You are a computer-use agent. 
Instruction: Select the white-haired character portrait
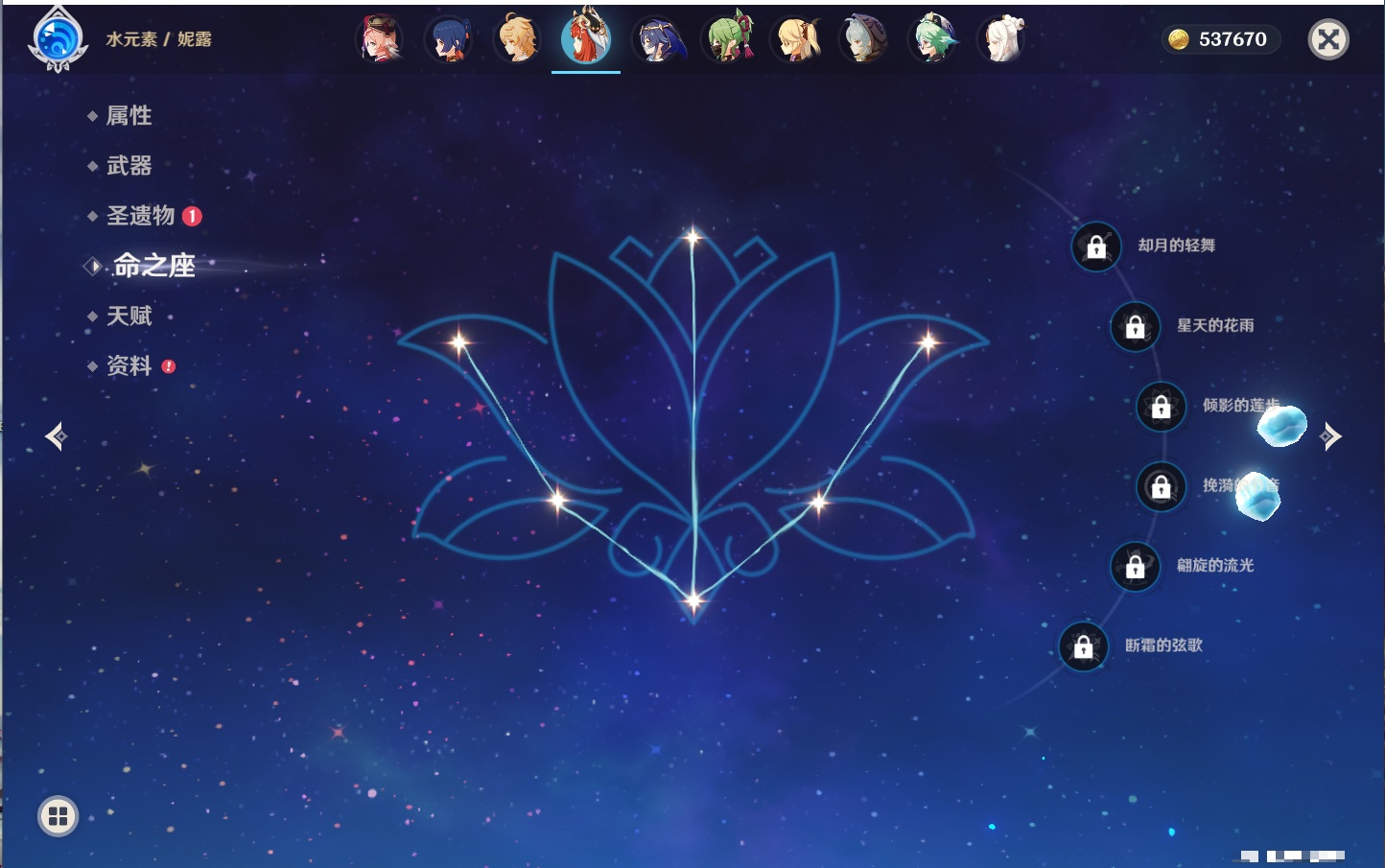click(x=1001, y=38)
